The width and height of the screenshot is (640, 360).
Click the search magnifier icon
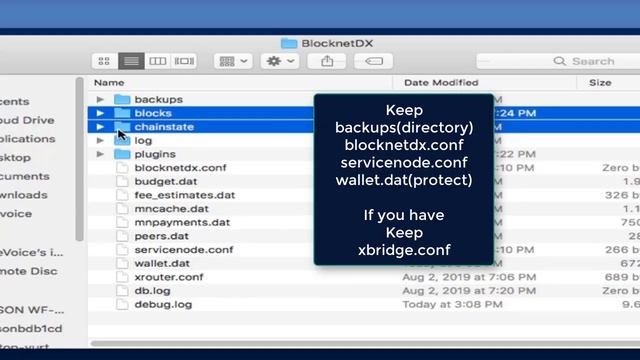tap(560, 61)
